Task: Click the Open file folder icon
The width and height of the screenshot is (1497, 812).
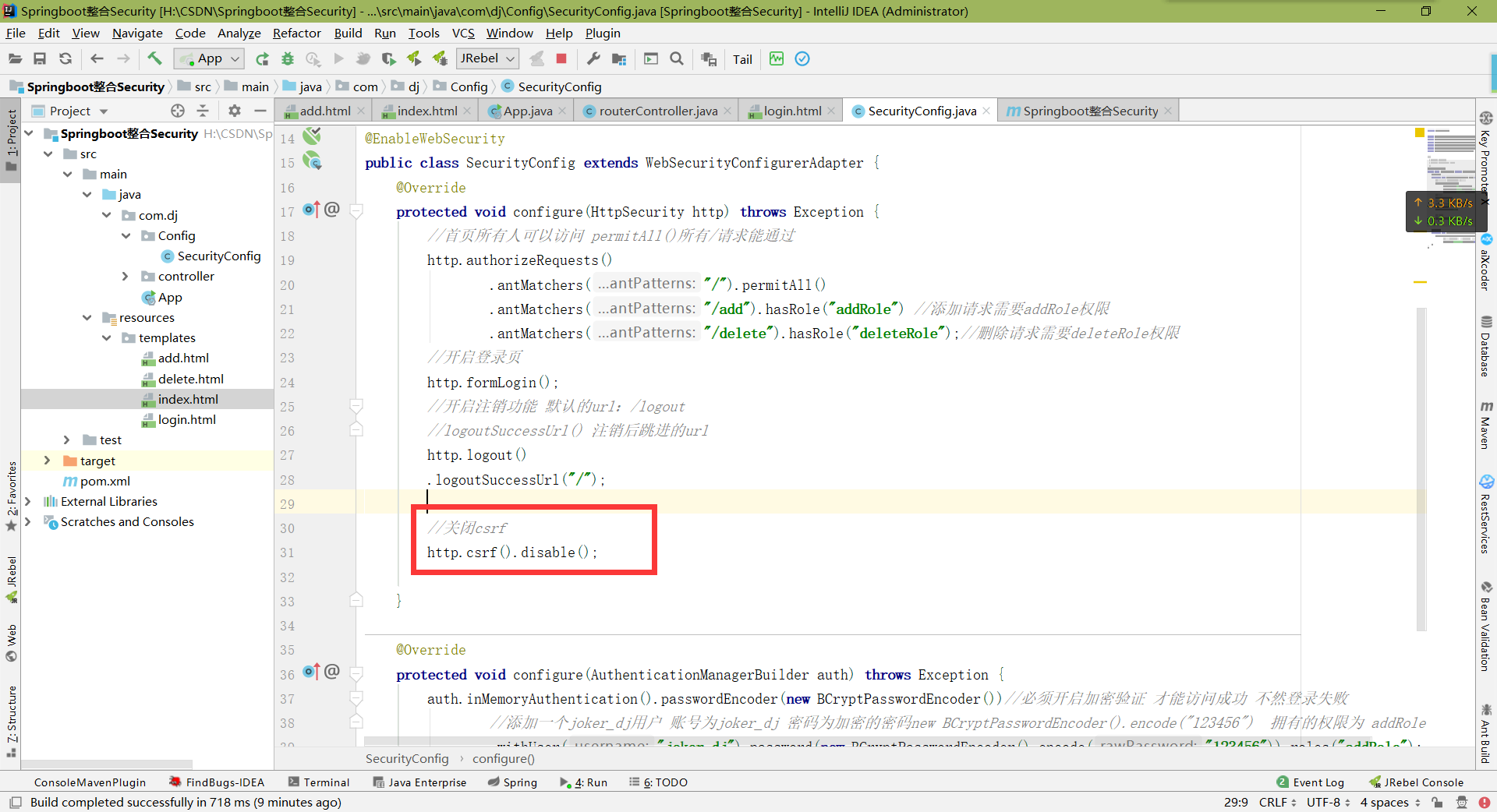Action: (15, 58)
